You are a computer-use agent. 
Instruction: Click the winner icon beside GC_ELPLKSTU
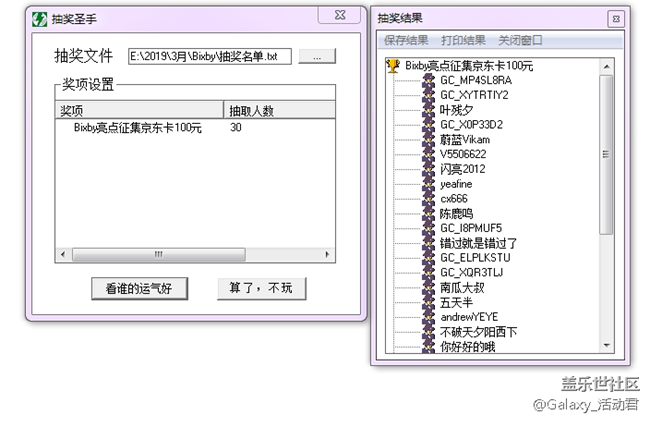(x=428, y=258)
